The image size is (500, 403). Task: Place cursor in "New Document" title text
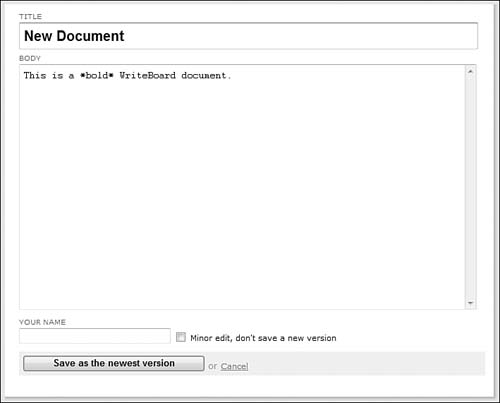pos(74,36)
